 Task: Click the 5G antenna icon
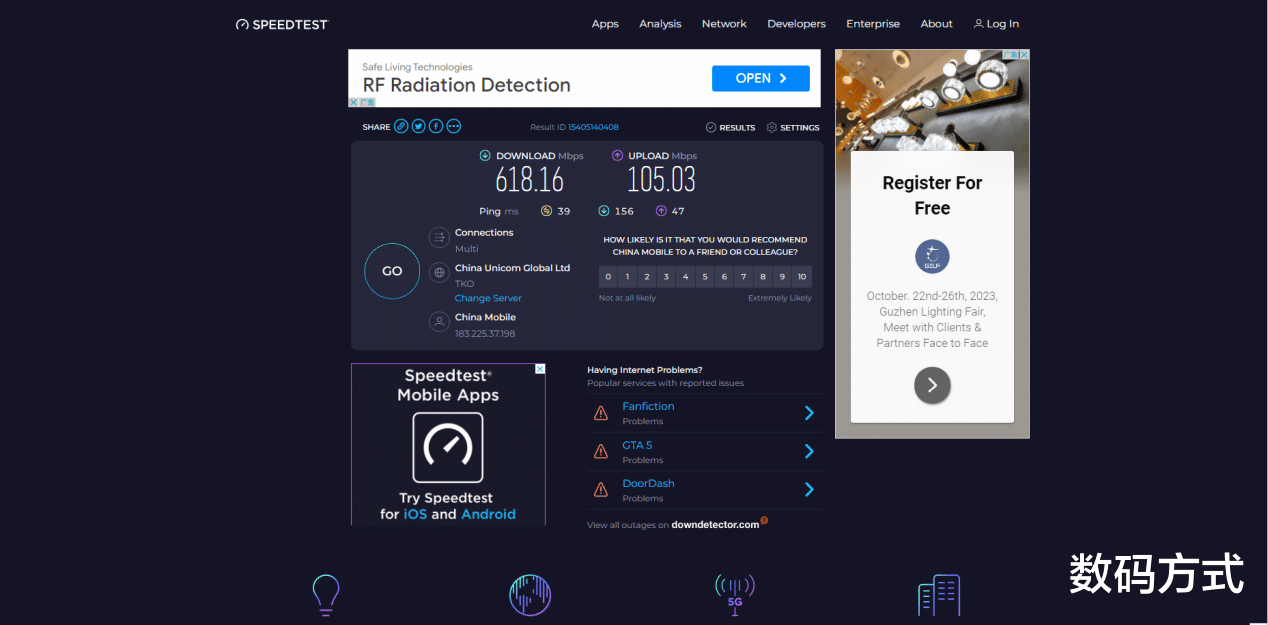coord(735,594)
